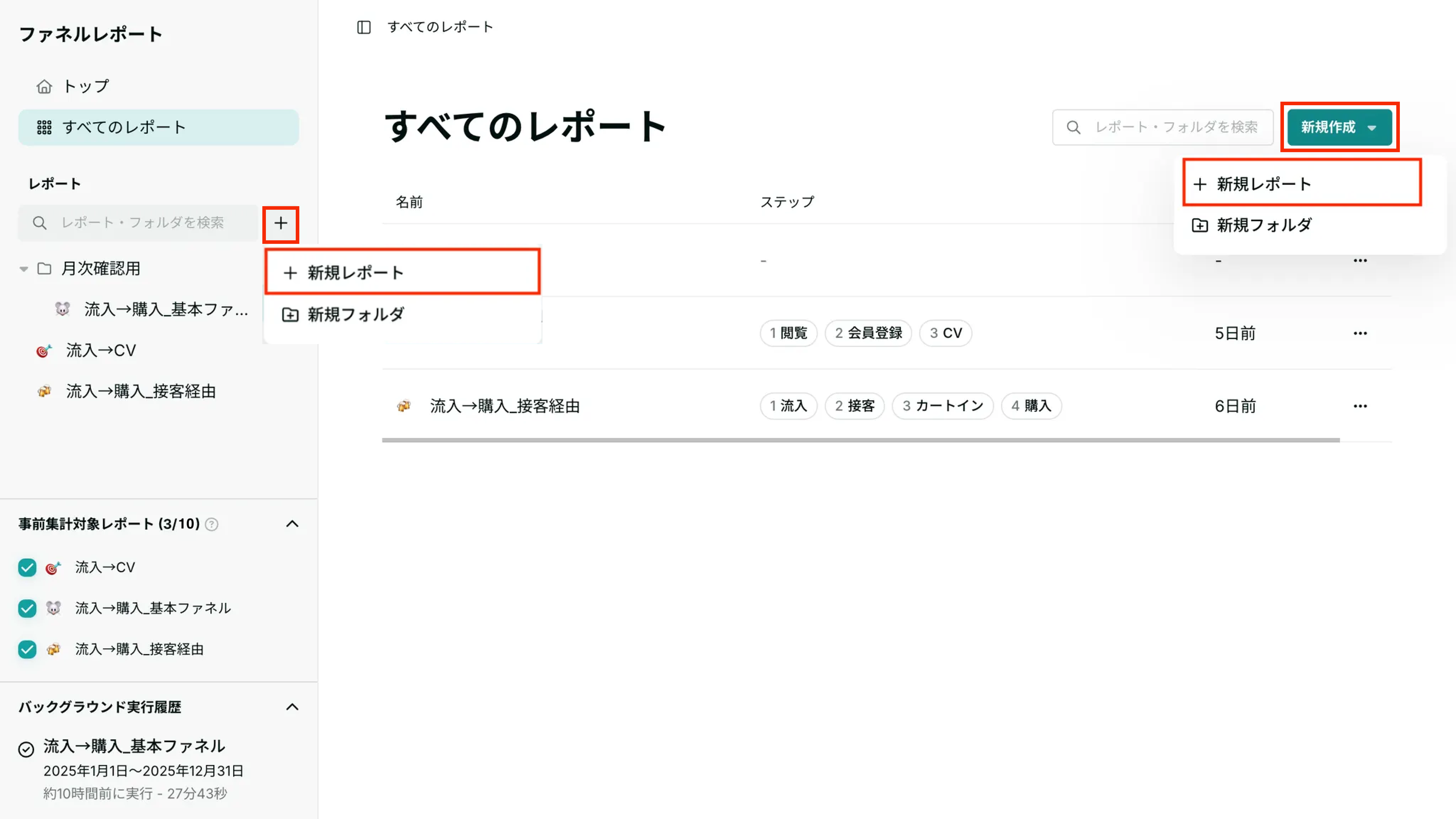
Task: Uncheck the 流入→購入_基本ファネル checkbox
Action: point(27,608)
